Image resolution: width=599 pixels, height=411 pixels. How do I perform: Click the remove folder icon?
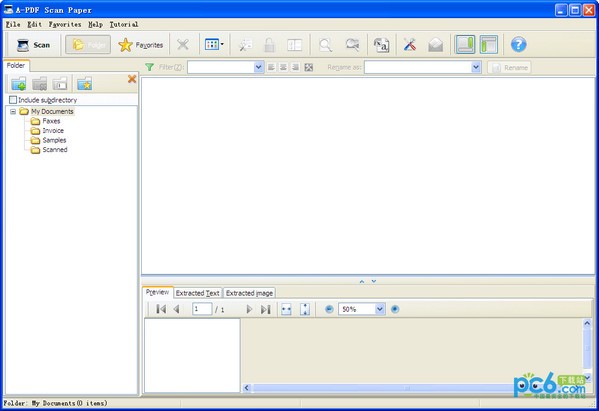pyautogui.click(x=39, y=84)
